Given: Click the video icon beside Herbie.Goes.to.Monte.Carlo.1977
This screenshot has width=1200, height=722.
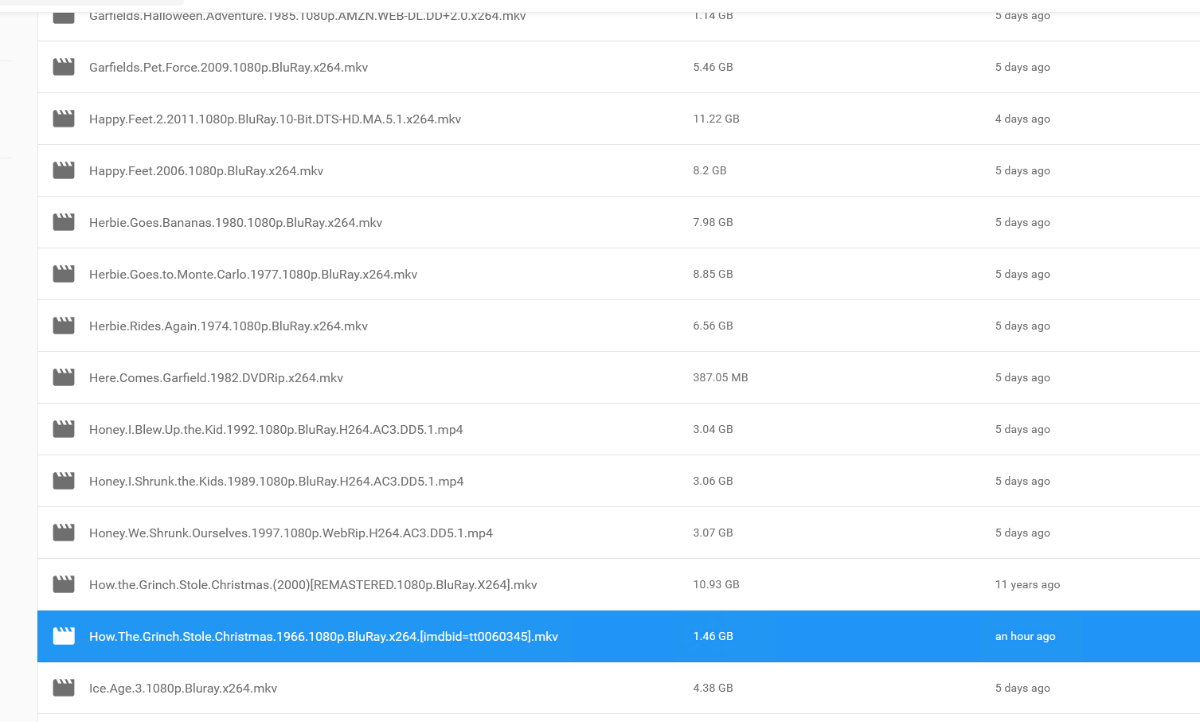Looking at the screenshot, I should [x=64, y=274].
